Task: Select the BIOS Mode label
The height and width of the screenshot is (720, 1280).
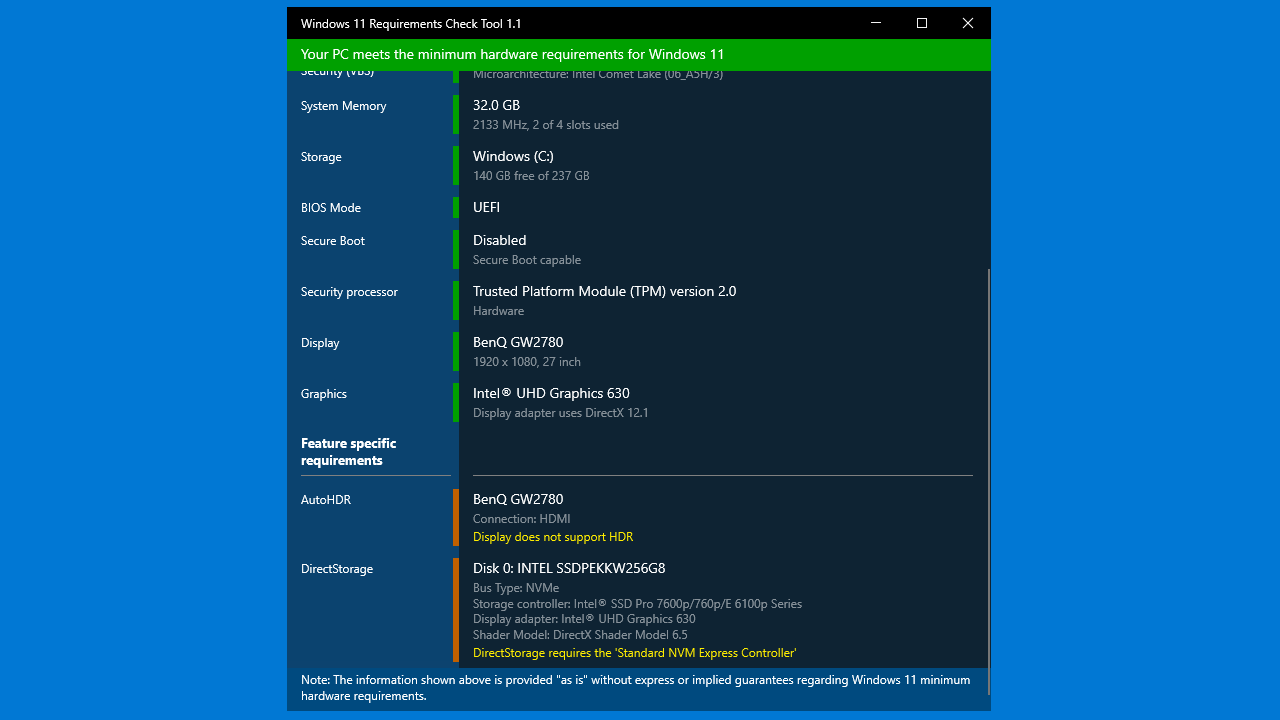Action: [331, 208]
